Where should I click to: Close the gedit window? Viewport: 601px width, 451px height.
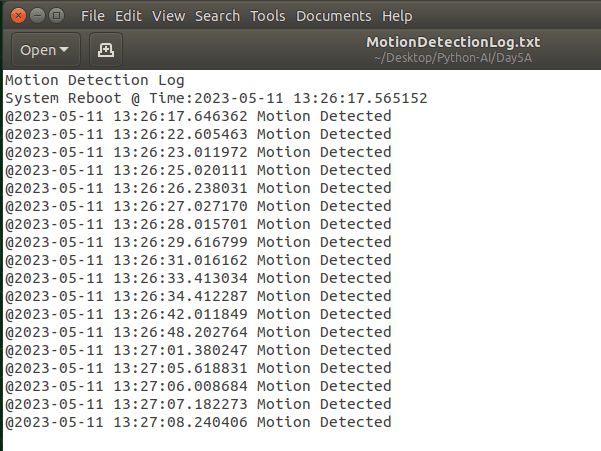16,16
